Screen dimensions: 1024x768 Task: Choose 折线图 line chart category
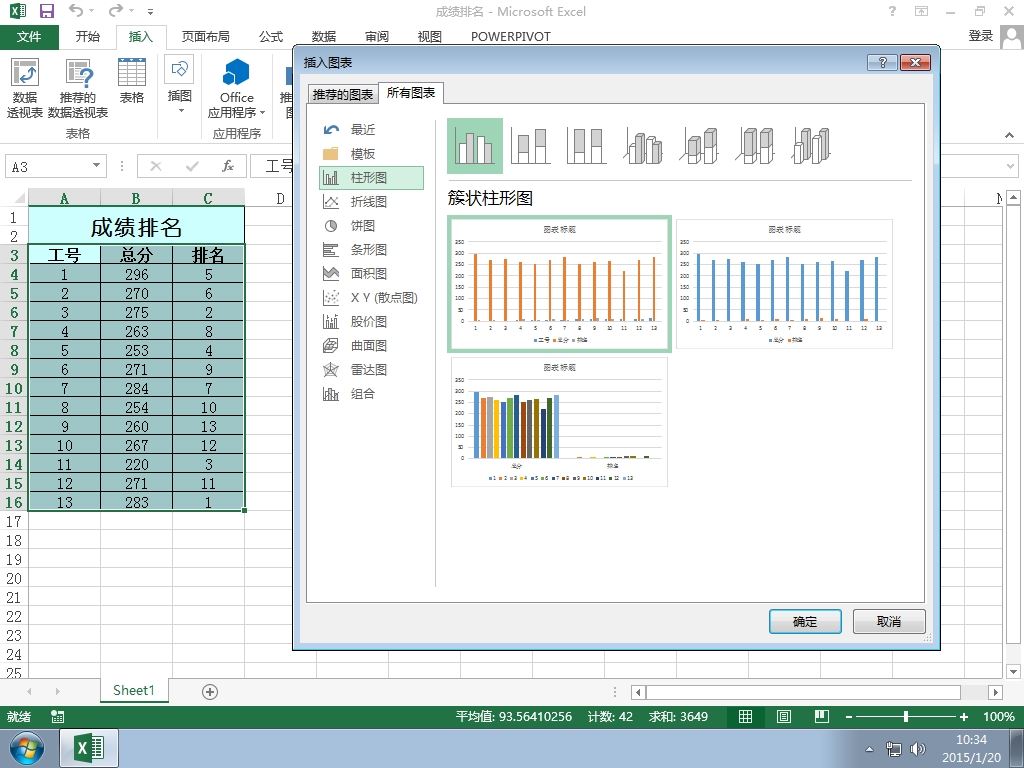(x=368, y=202)
